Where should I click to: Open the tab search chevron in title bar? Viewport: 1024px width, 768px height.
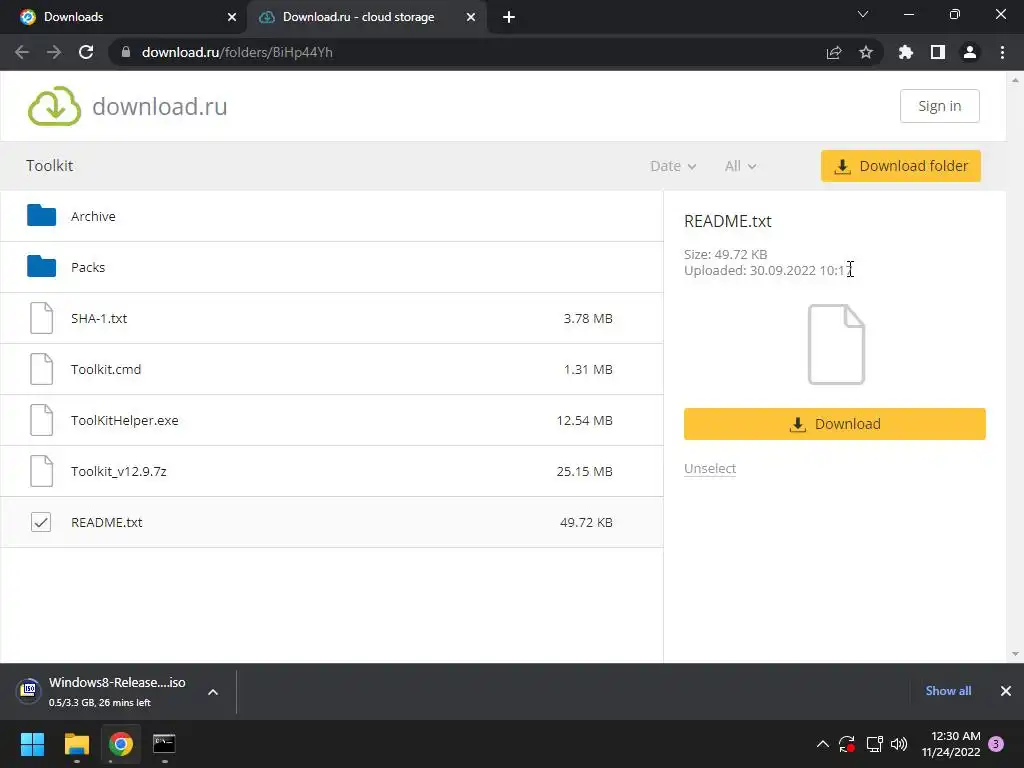pyautogui.click(x=863, y=14)
